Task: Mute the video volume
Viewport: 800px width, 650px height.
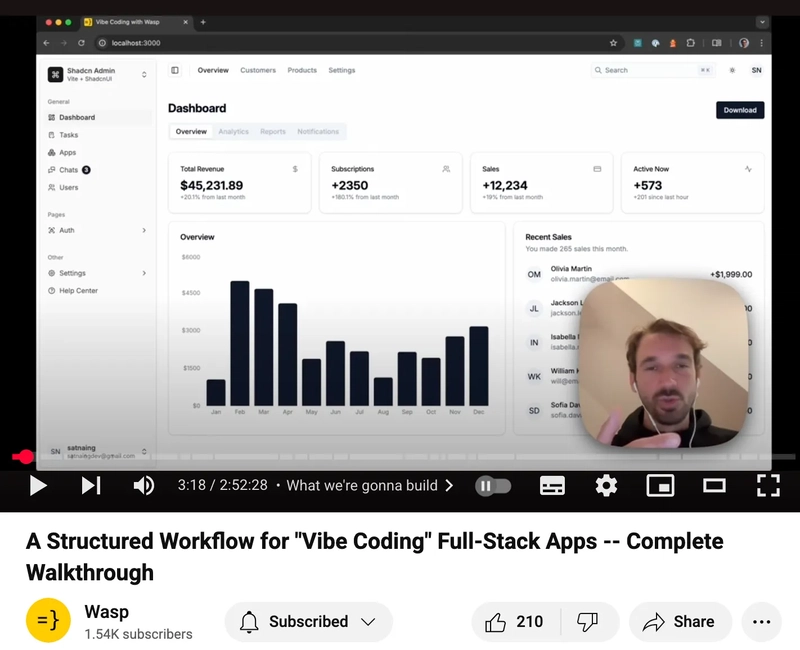Action: (x=144, y=485)
